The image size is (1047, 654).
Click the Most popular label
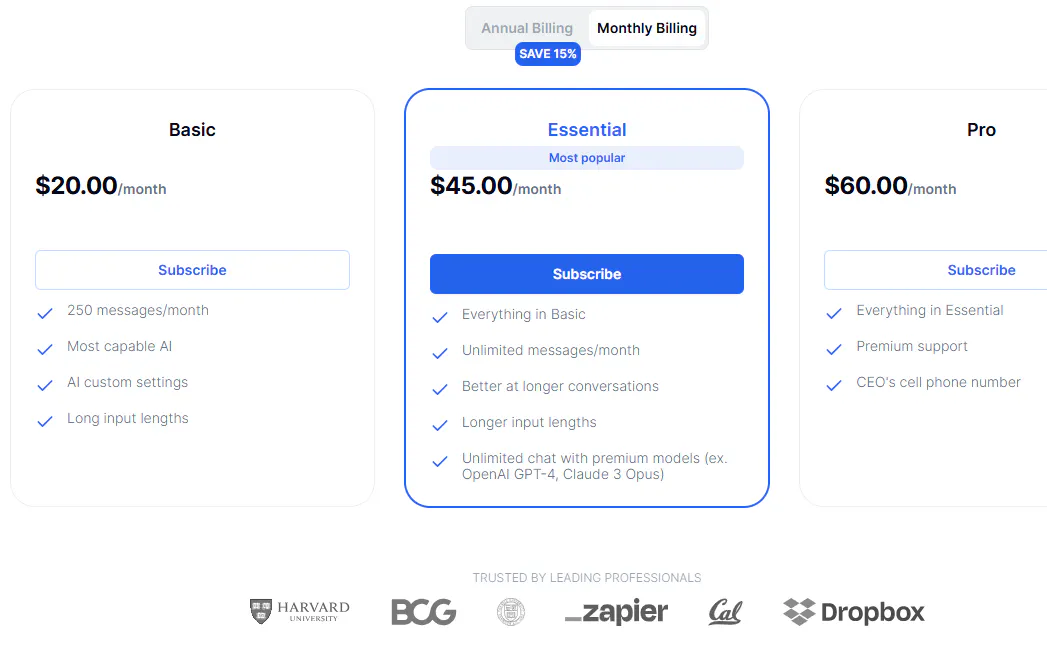[587, 158]
